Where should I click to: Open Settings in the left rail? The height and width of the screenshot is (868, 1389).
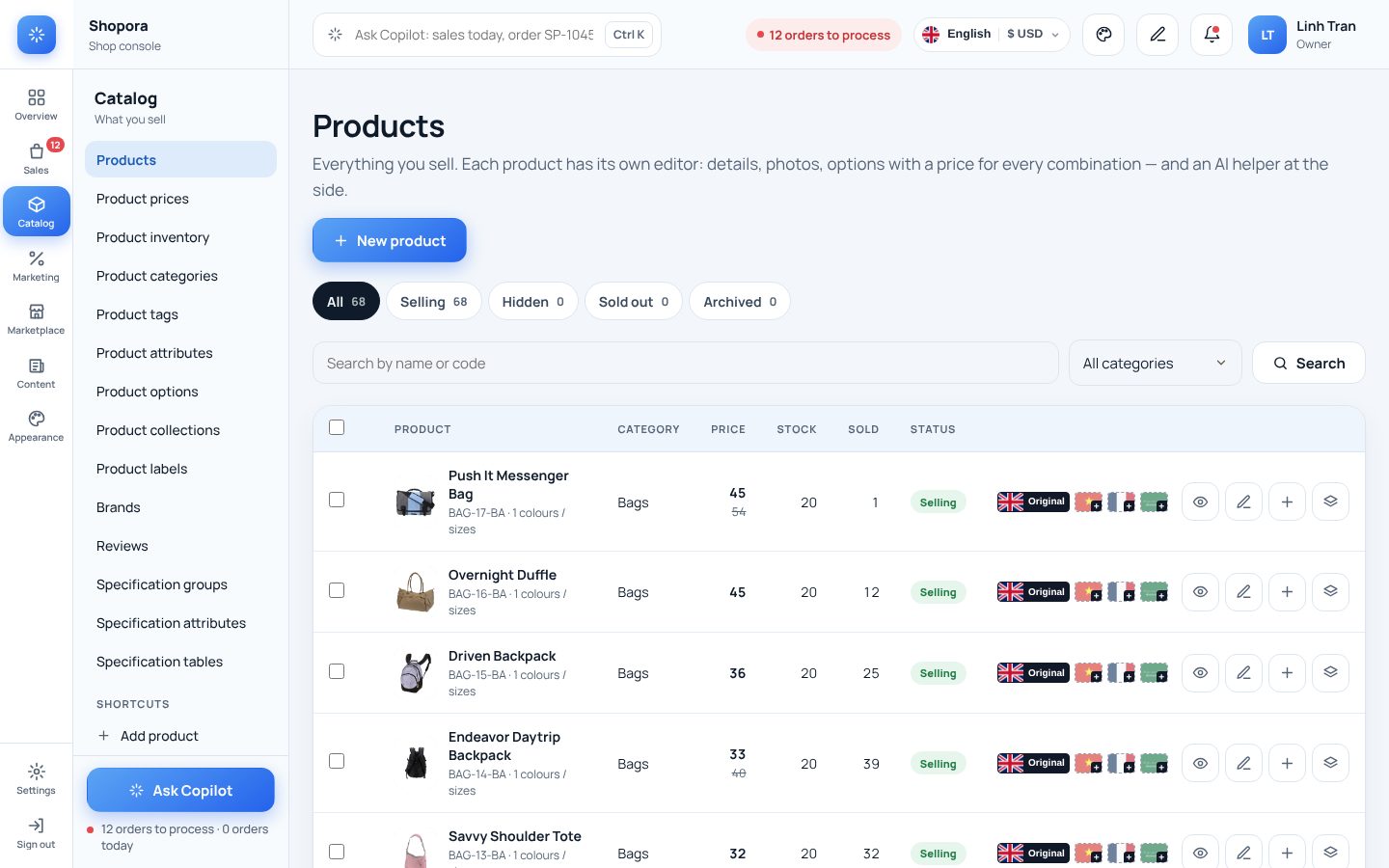tap(36, 778)
